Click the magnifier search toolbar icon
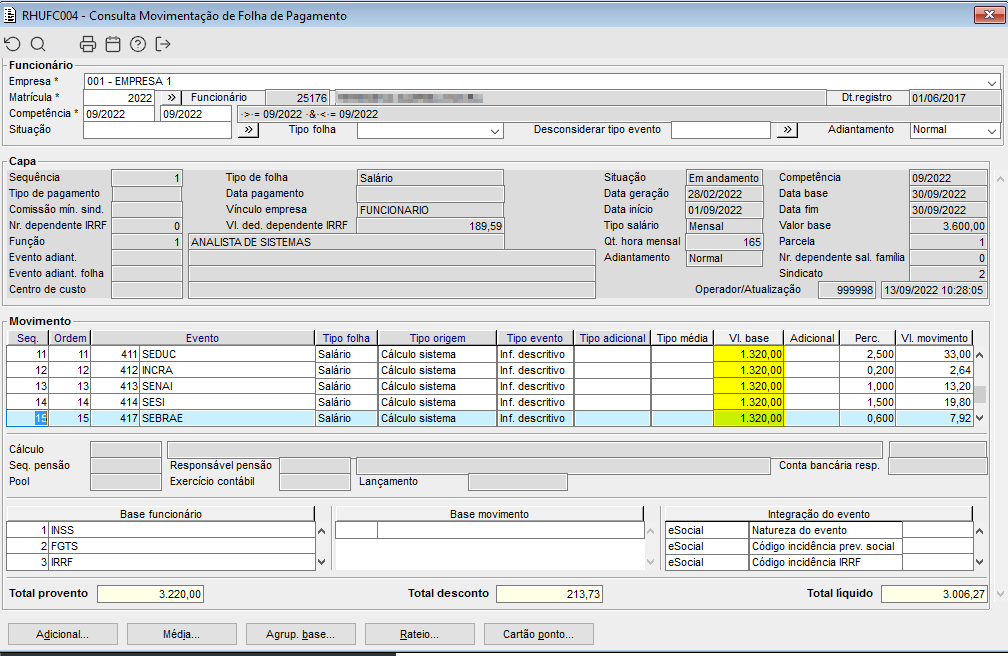 [x=38, y=44]
